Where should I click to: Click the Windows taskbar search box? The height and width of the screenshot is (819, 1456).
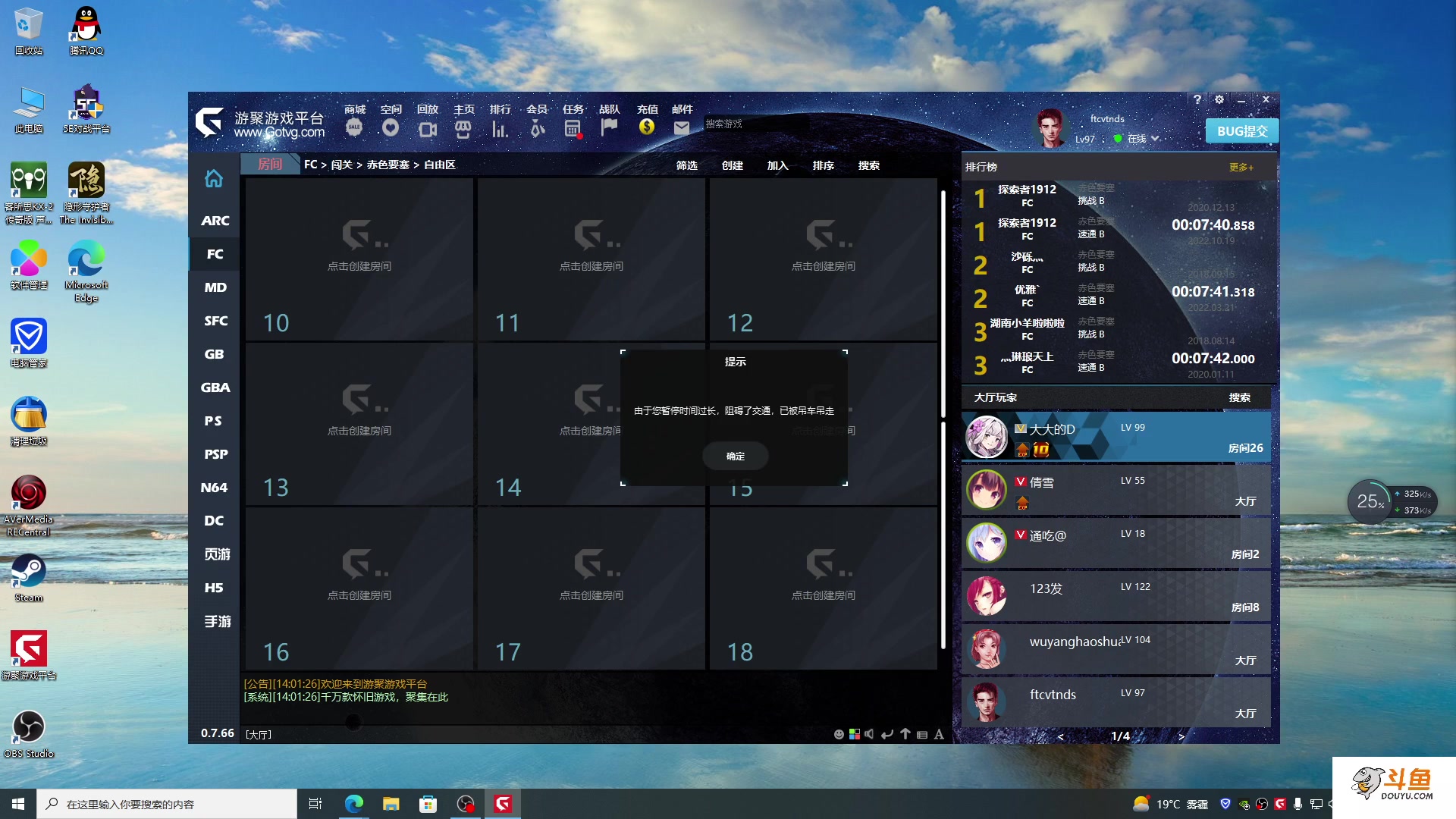point(167,804)
